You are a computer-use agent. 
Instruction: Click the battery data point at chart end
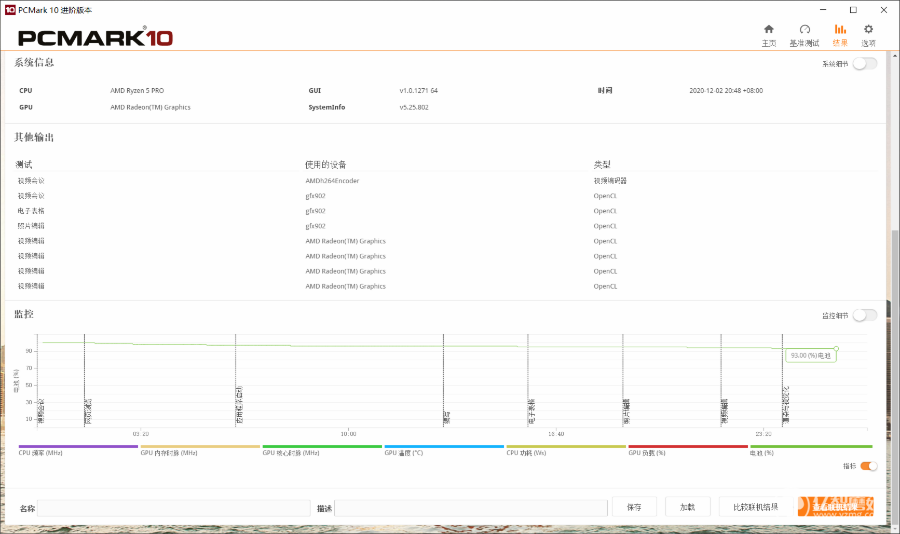tap(836, 349)
